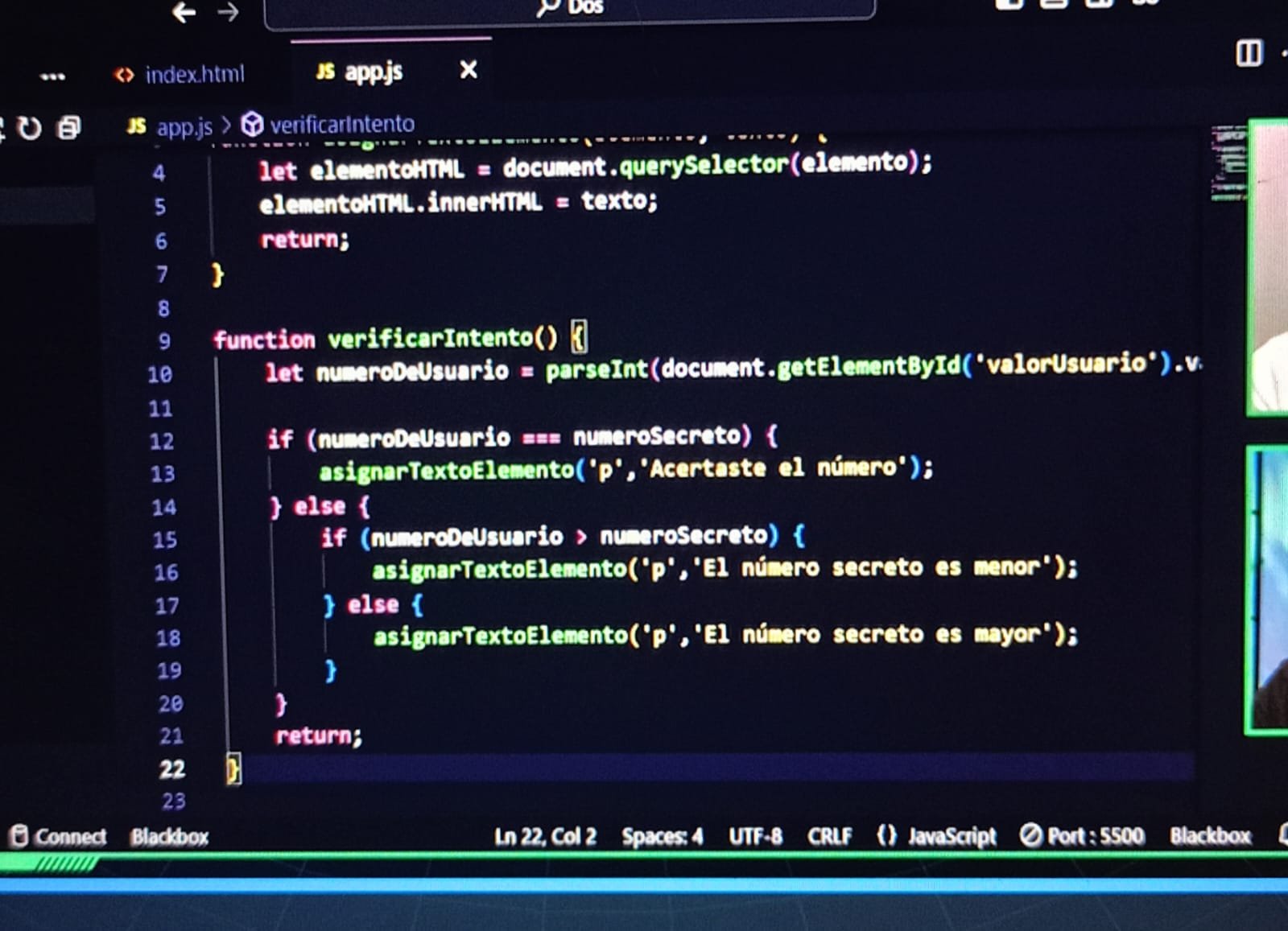The height and width of the screenshot is (931, 1288).
Task: Click the code minimap
Action: pos(1228,163)
